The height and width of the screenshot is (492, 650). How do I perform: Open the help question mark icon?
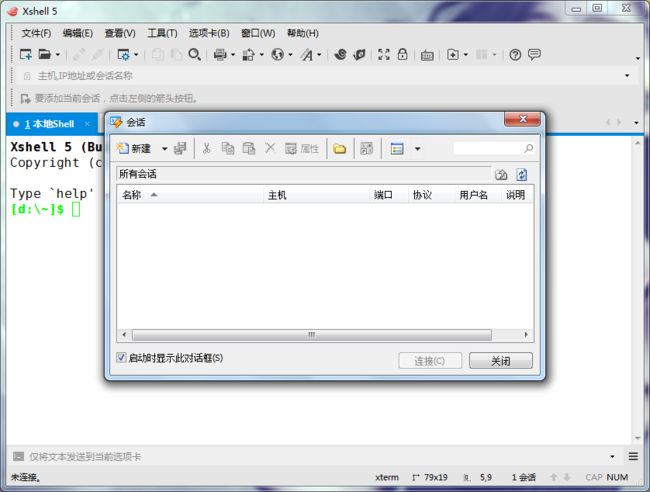click(515, 54)
